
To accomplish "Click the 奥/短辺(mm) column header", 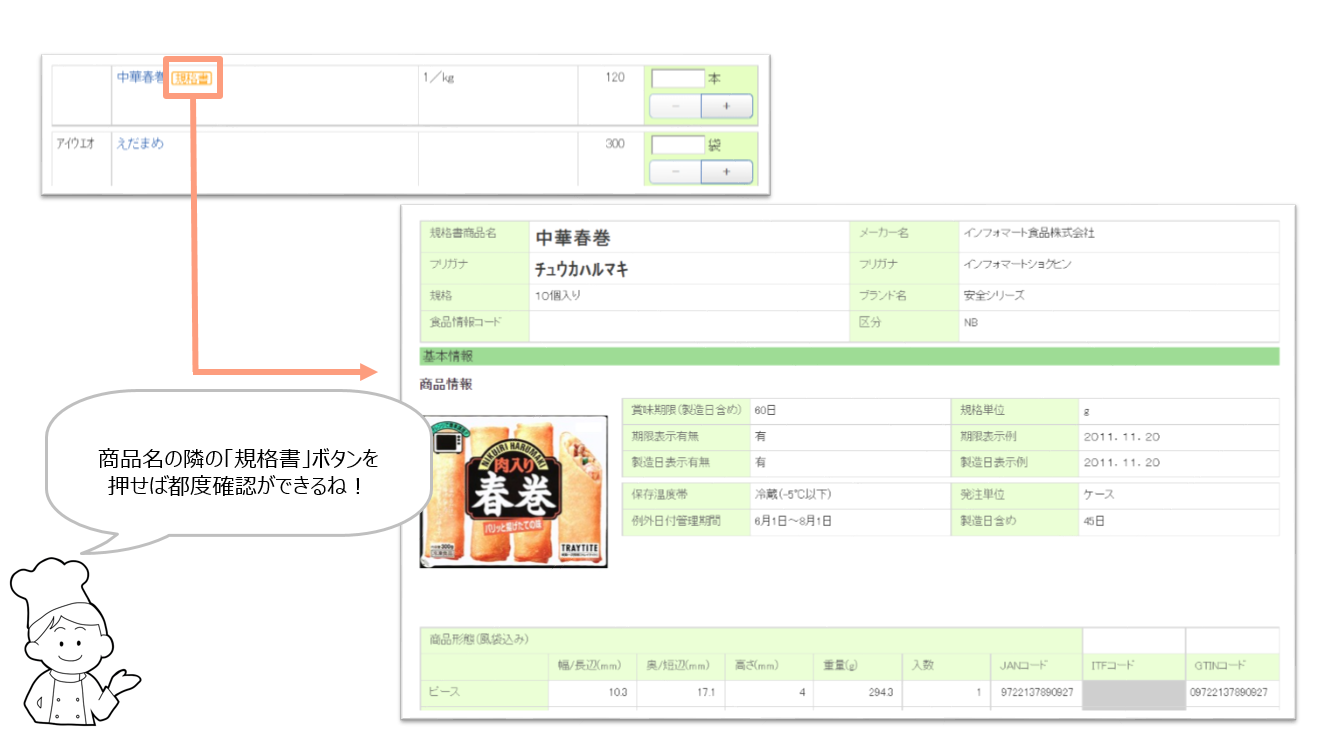I will tap(680, 666).
